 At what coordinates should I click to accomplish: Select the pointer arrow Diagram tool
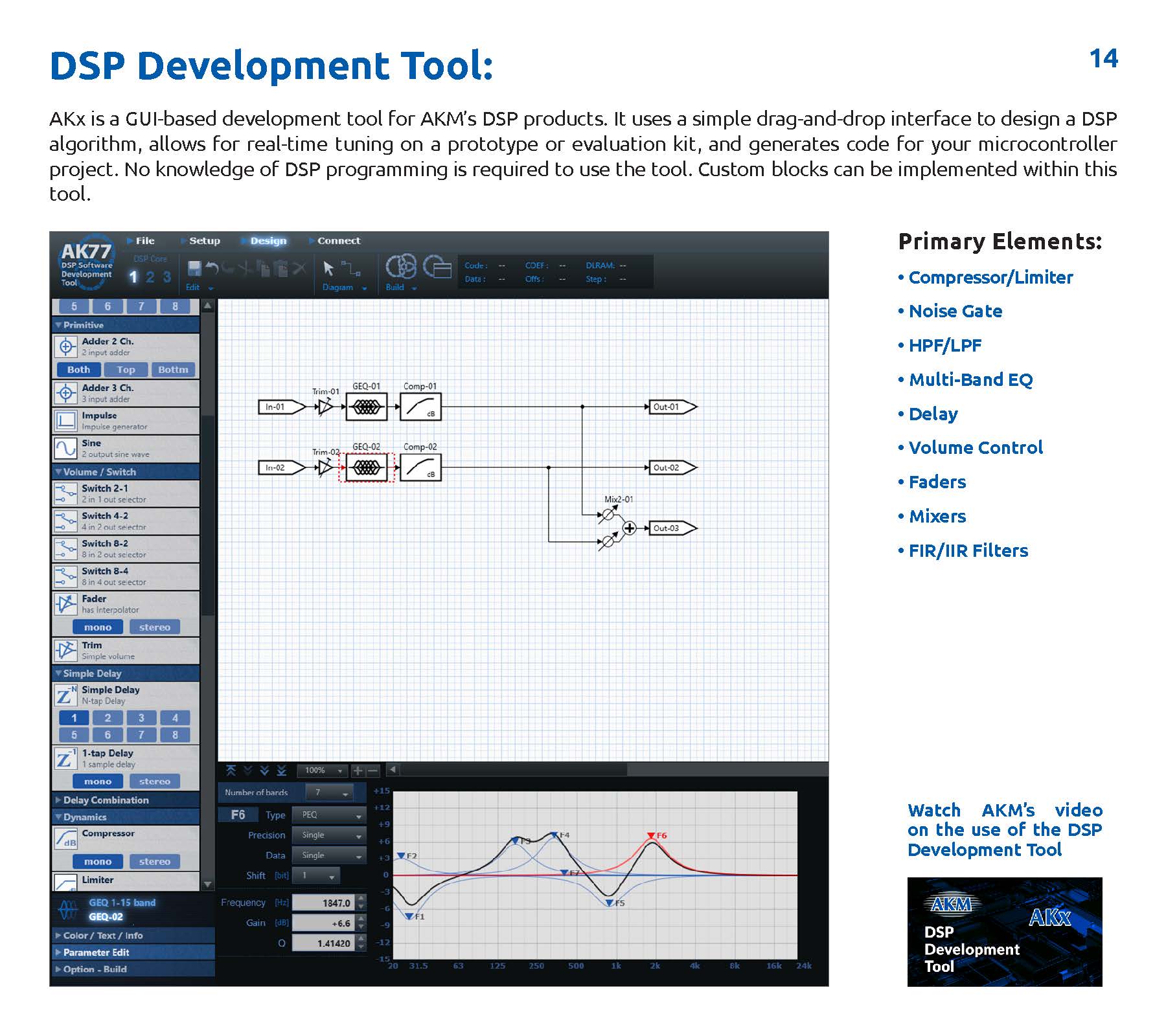(x=328, y=268)
